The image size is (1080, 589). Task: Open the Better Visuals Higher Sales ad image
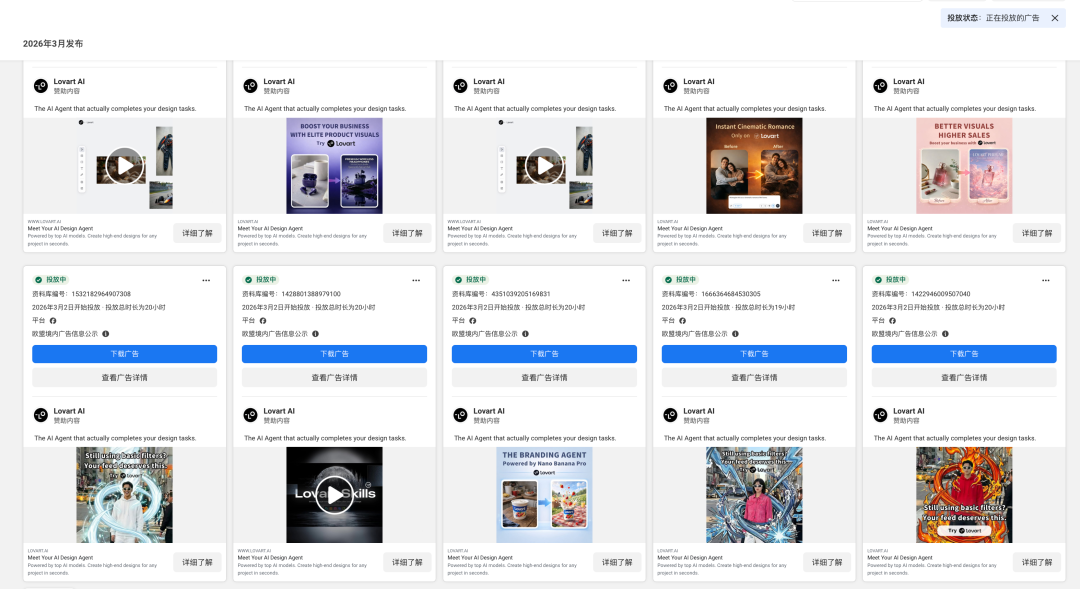coord(964,166)
